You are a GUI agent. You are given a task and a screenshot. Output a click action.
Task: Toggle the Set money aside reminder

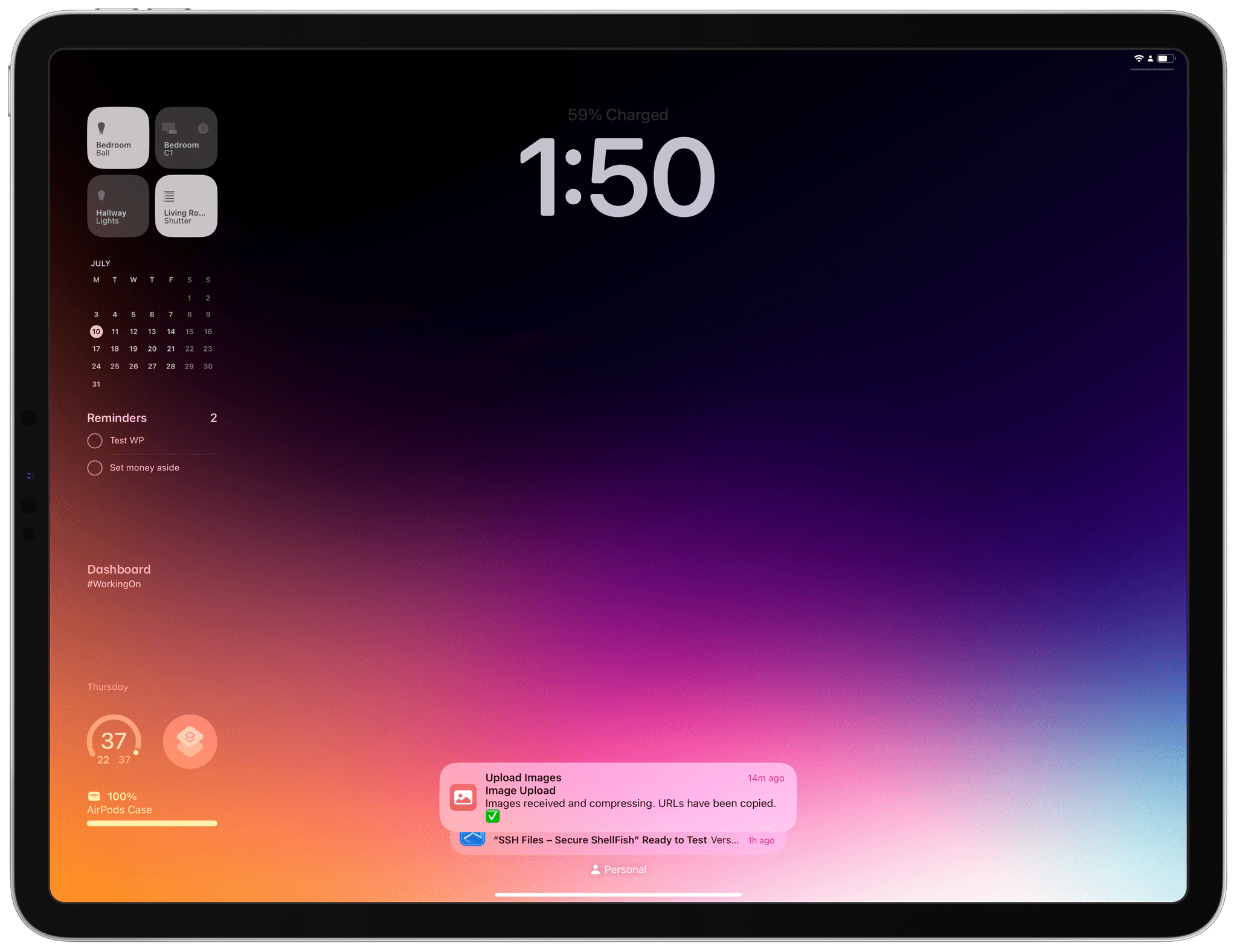coord(94,467)
